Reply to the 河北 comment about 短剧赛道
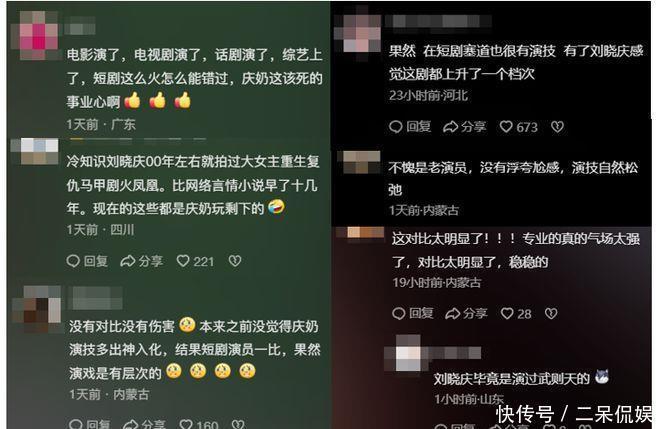This screenshot has width=660, height=429. 410,126
